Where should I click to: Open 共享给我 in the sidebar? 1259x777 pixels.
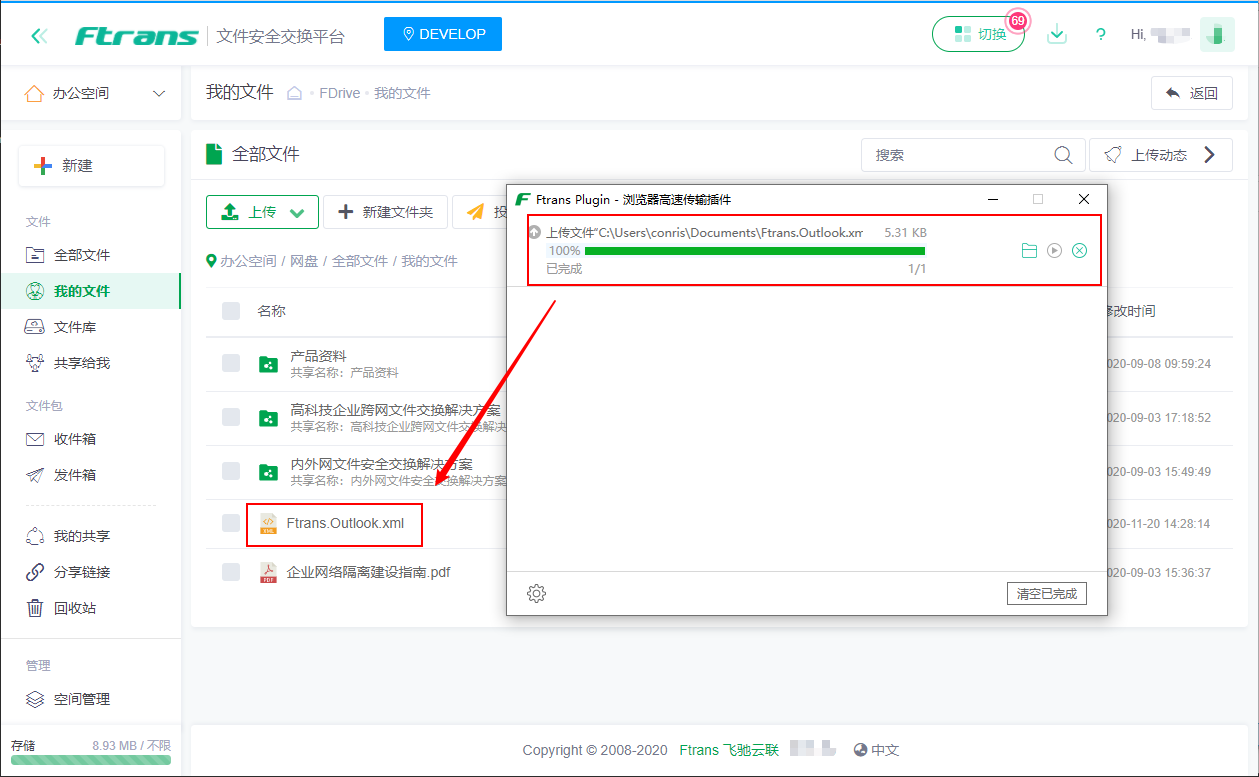click(91, 363)
